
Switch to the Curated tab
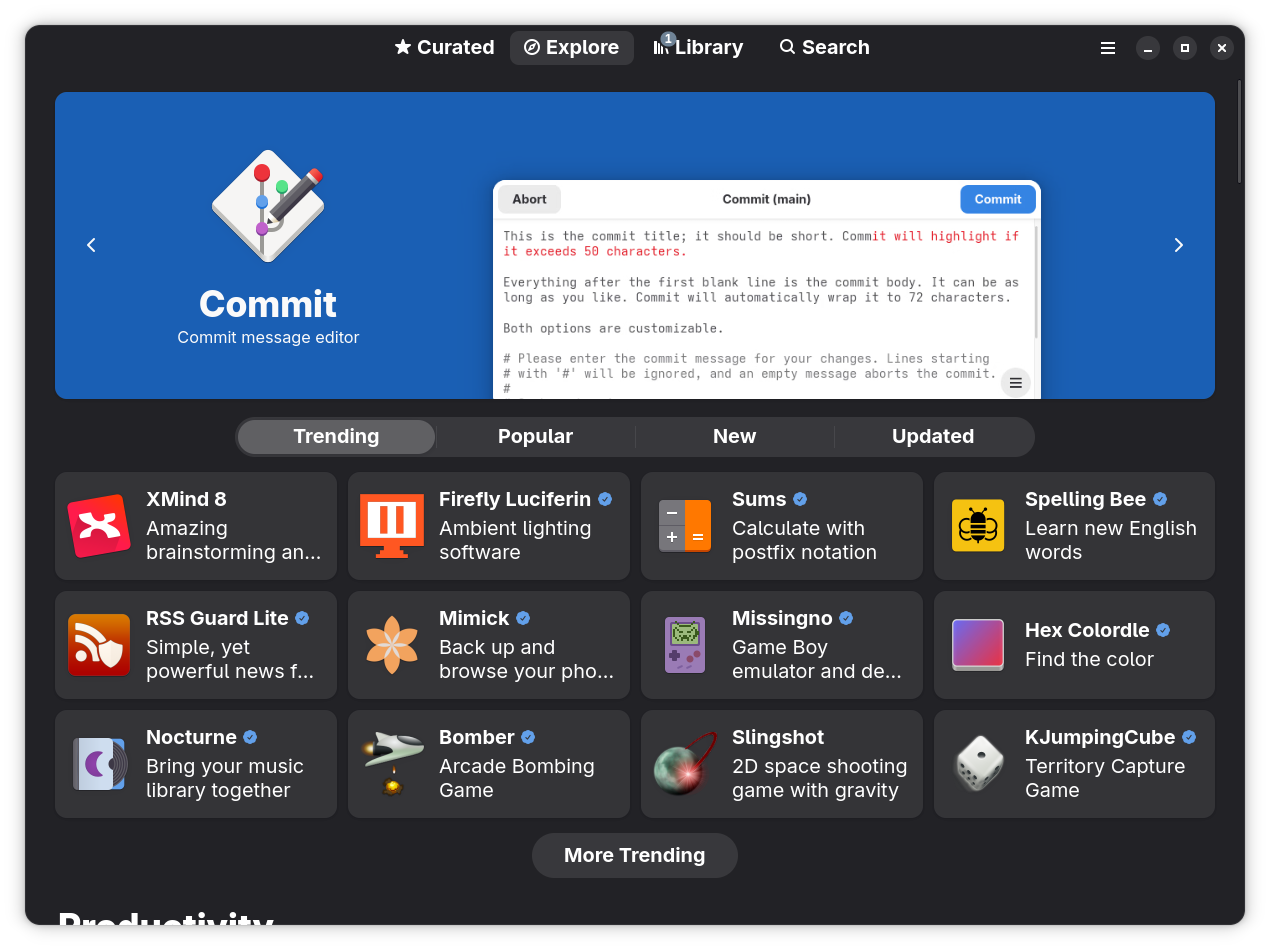pos(444,48)
